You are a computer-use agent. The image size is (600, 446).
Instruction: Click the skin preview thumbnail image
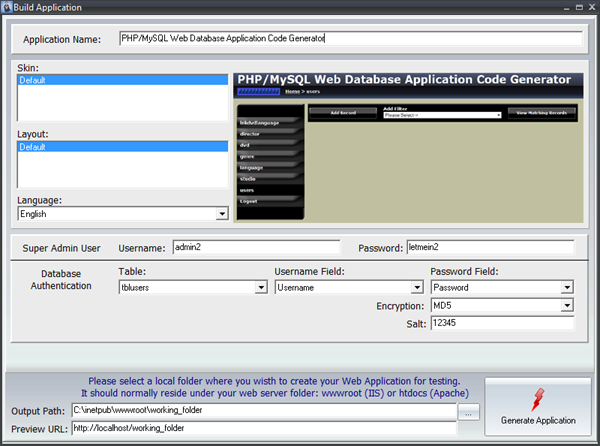pyautogui.click(x=408, y=148)
